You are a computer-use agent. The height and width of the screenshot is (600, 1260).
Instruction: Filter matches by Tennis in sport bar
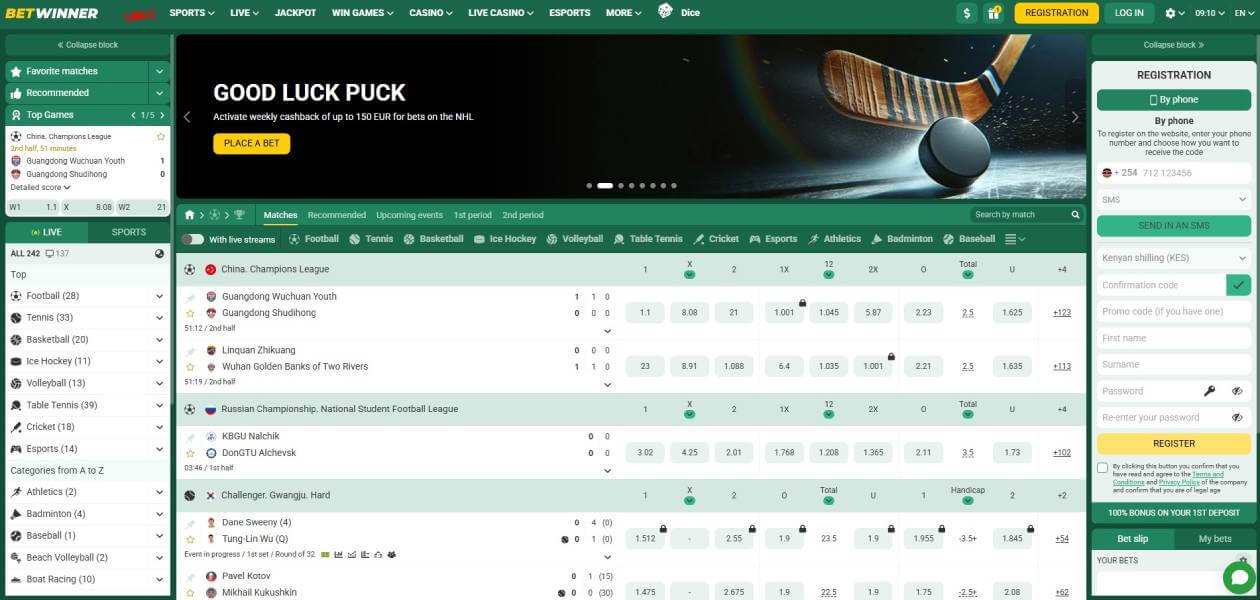[x=371, y=239]
